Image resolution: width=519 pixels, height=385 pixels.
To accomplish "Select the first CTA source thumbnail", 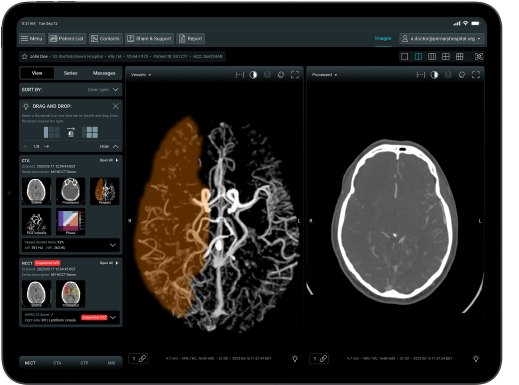I will coord(36,191).
